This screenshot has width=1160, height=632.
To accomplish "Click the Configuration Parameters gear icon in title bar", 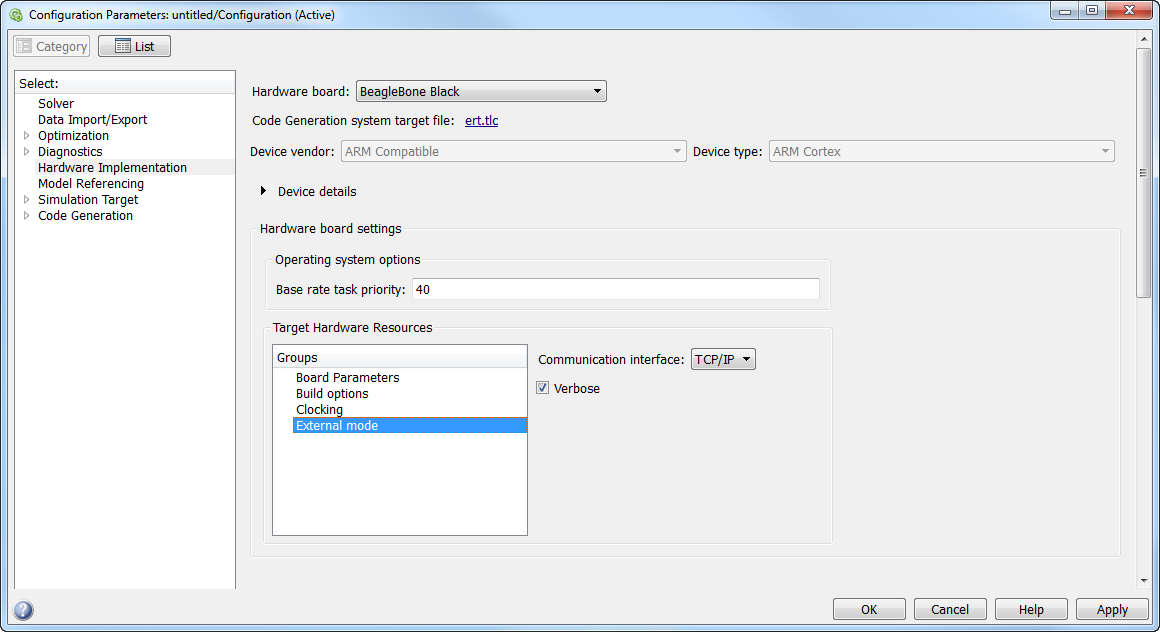I will pos(15,15).
